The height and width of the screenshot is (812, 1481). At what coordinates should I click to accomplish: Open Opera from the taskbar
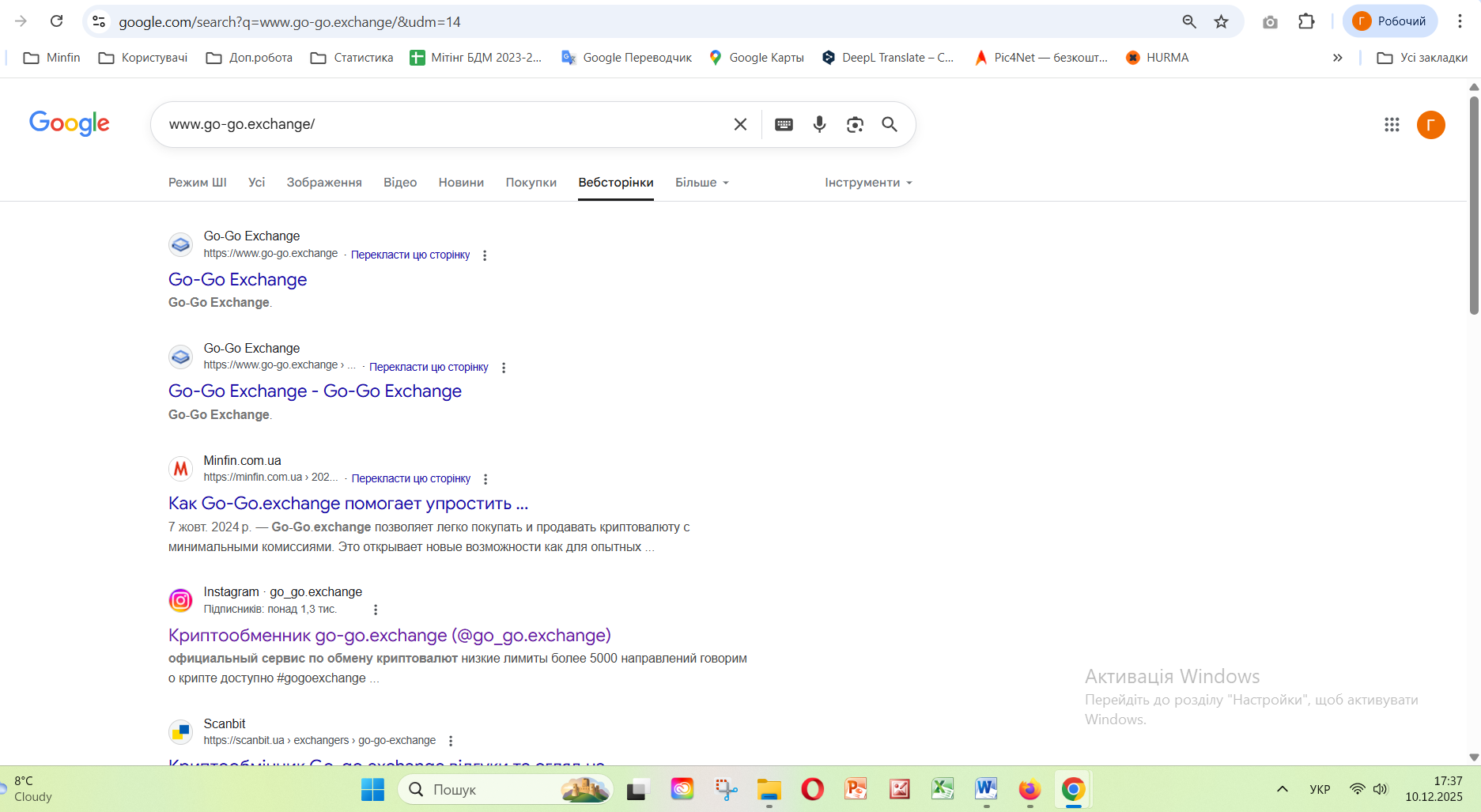pos(812,789)
